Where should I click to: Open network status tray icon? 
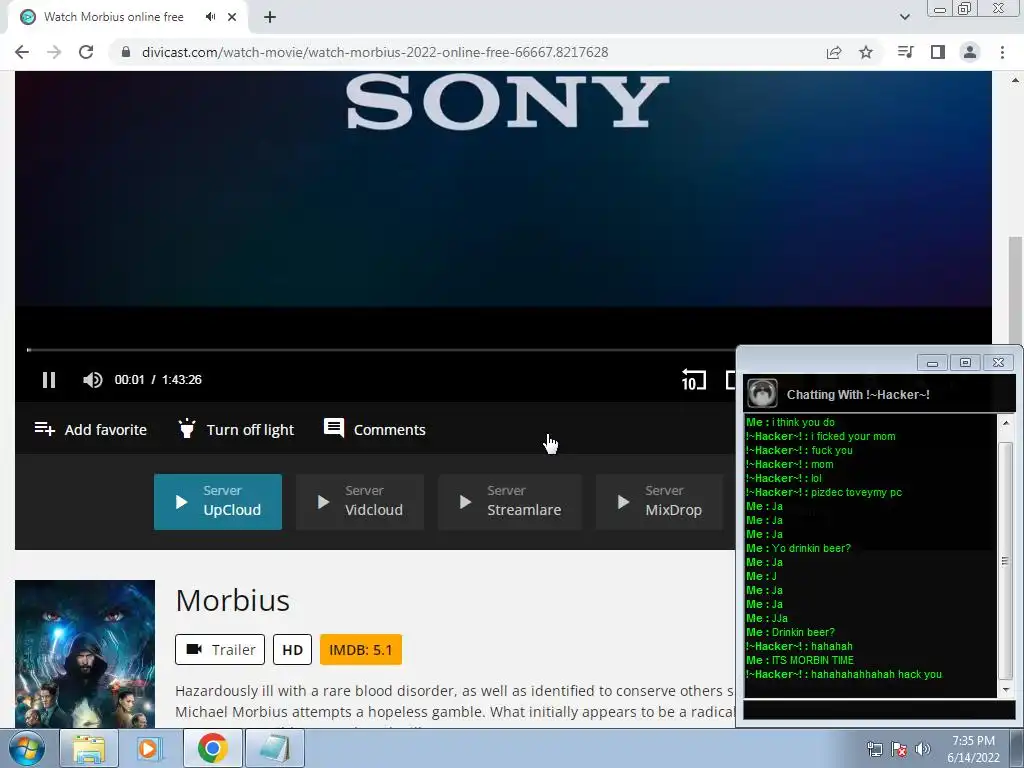pos(874,749)
